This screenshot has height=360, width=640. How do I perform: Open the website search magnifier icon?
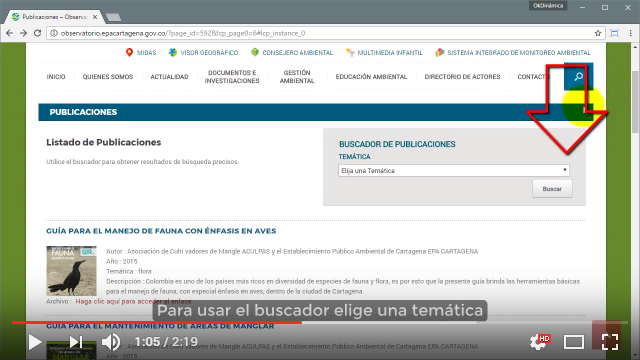578,76
